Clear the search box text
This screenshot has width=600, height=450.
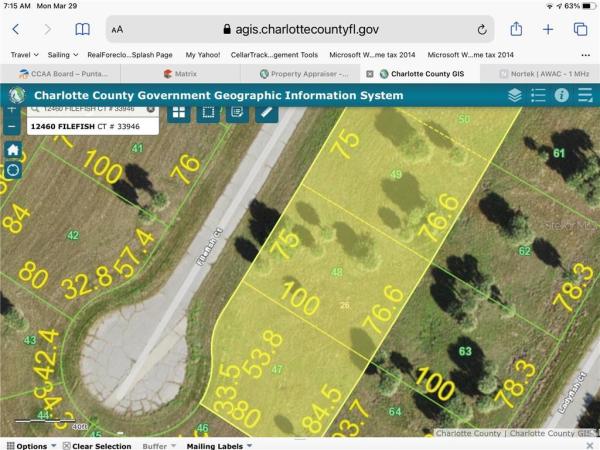click(x=150, y=107)
